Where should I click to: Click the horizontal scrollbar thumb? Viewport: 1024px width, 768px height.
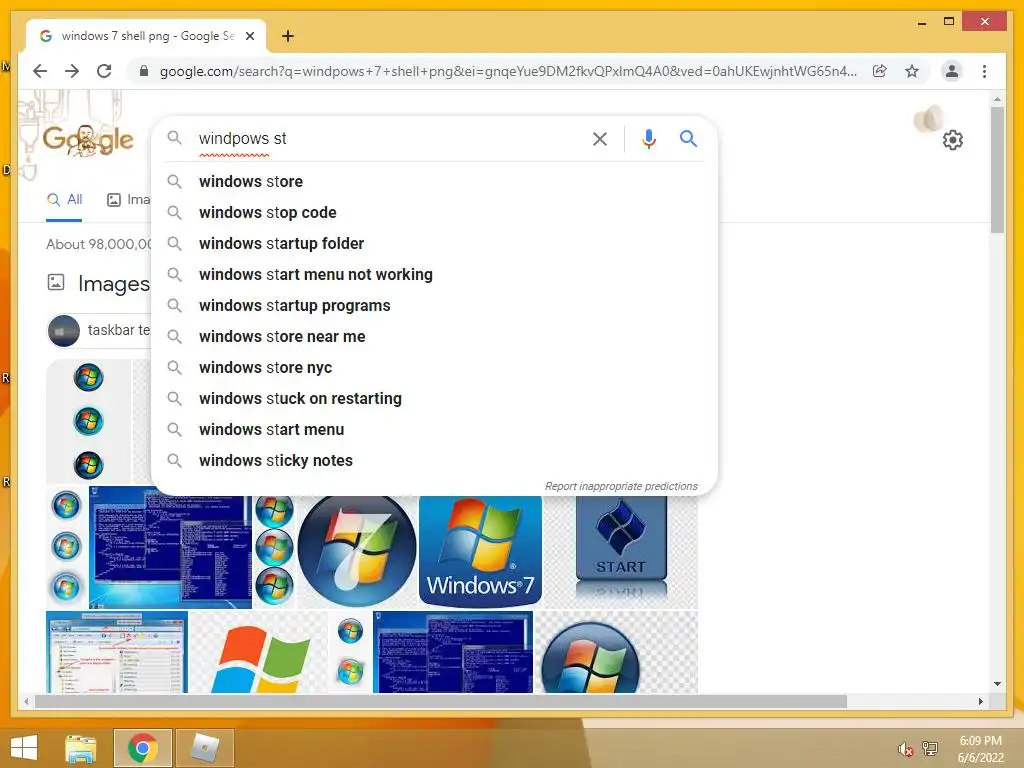click(x=441, y=701)
